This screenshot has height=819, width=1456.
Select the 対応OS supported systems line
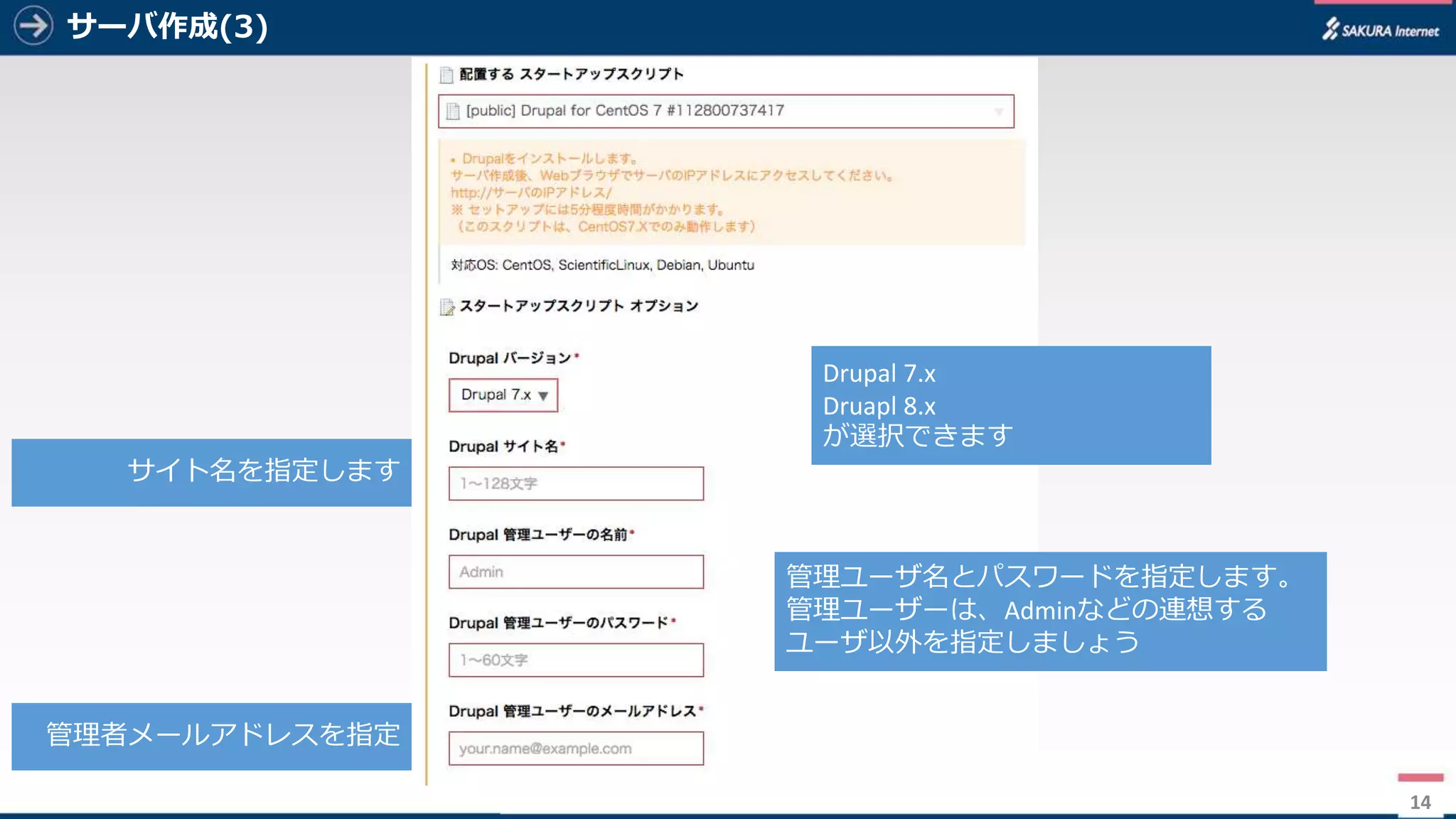click(x=602, y=265)
